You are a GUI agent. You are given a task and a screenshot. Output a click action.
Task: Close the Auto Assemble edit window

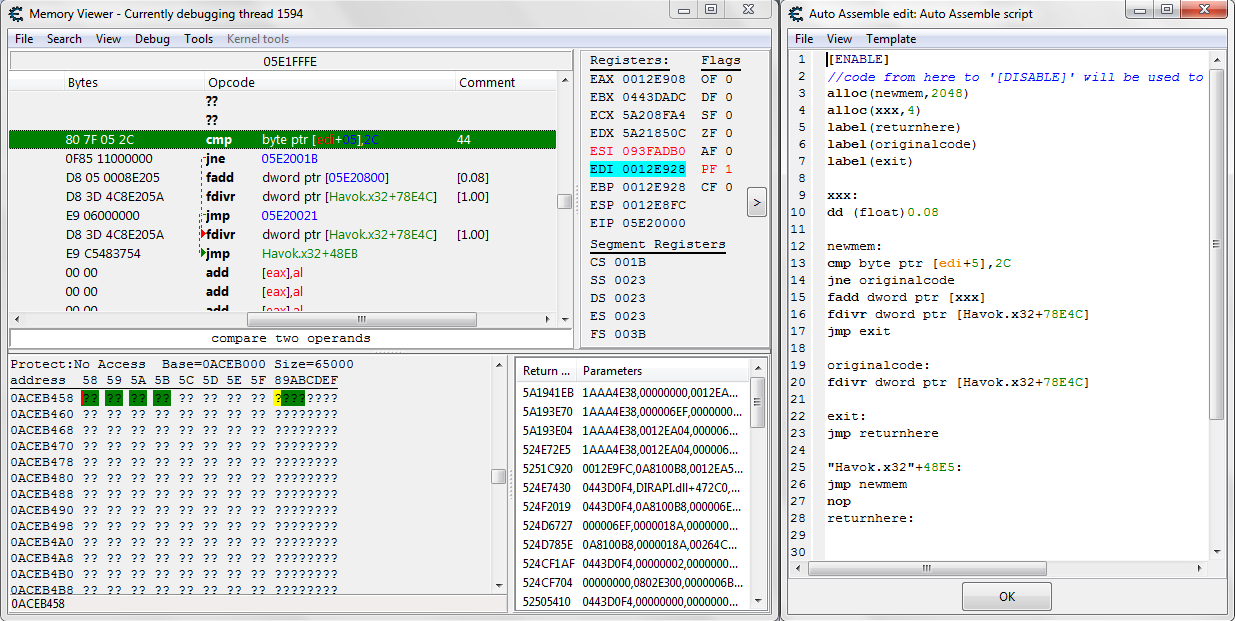click(1203, 10)
